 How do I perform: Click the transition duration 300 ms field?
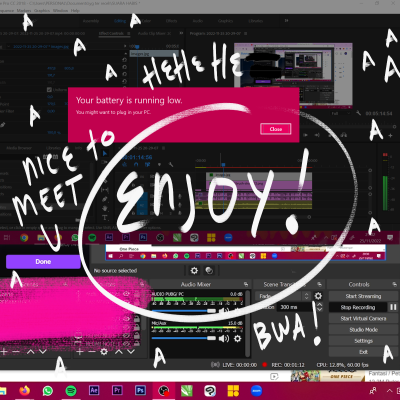coord(296,307)
